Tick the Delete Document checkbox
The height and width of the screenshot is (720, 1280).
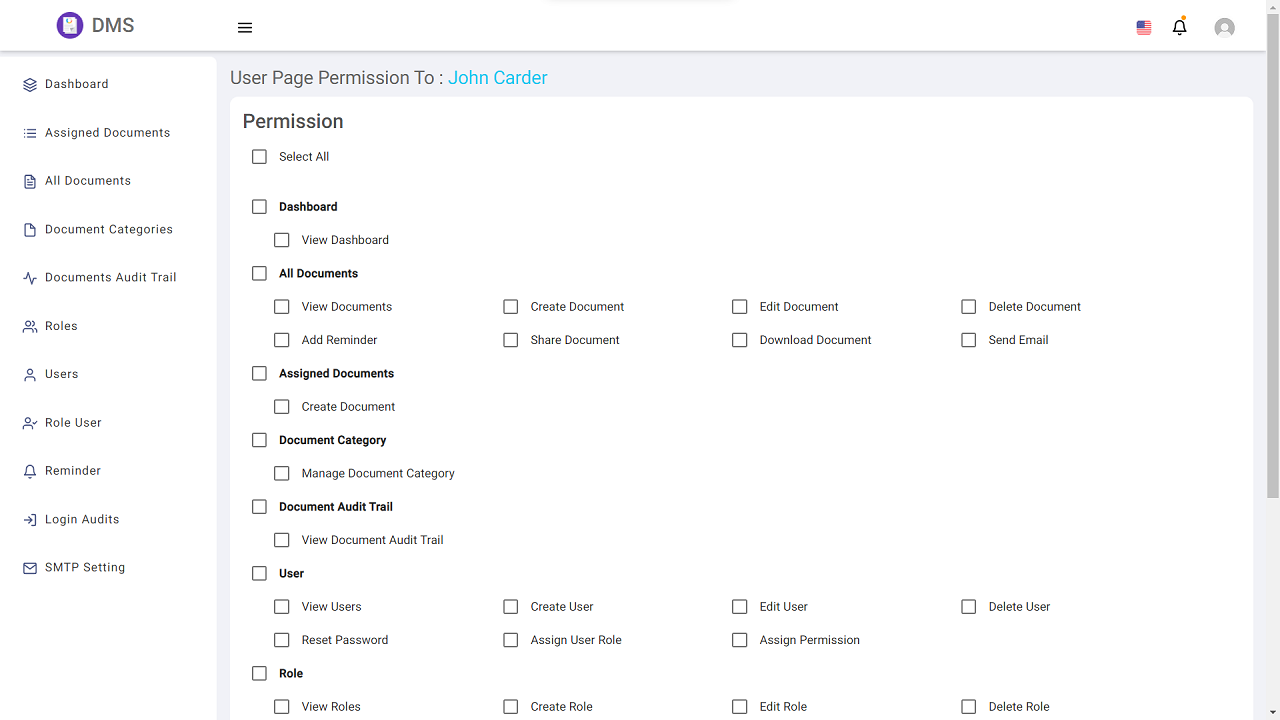[x=969, y=307]
